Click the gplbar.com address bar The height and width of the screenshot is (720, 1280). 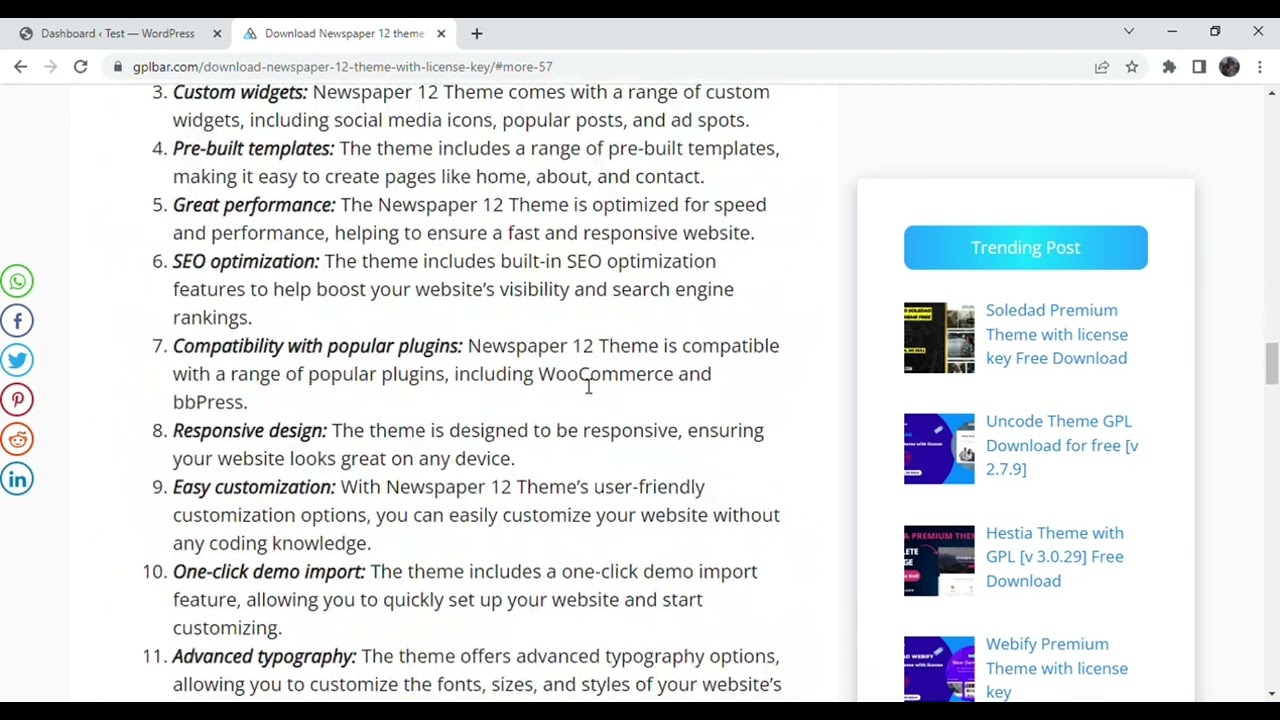point(600,67)
